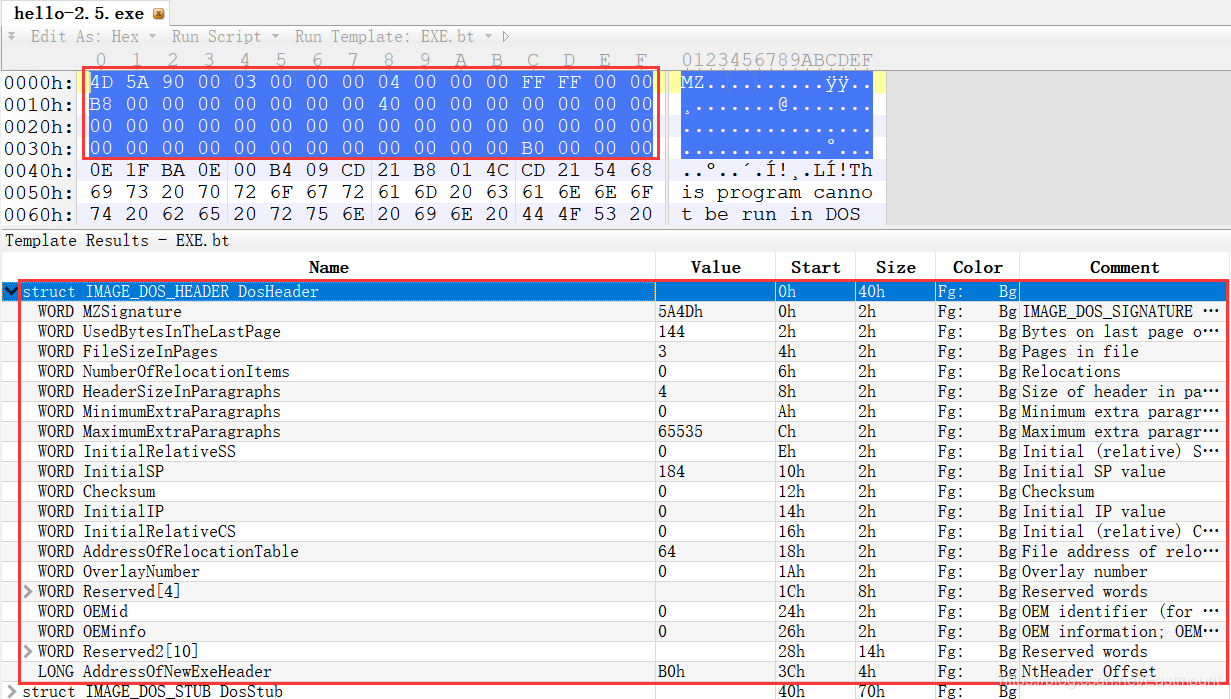Collapse the struct IMAGE_DOS_HEADER DosHeader node
The image size is (1231, 699).
pos(11,292)
